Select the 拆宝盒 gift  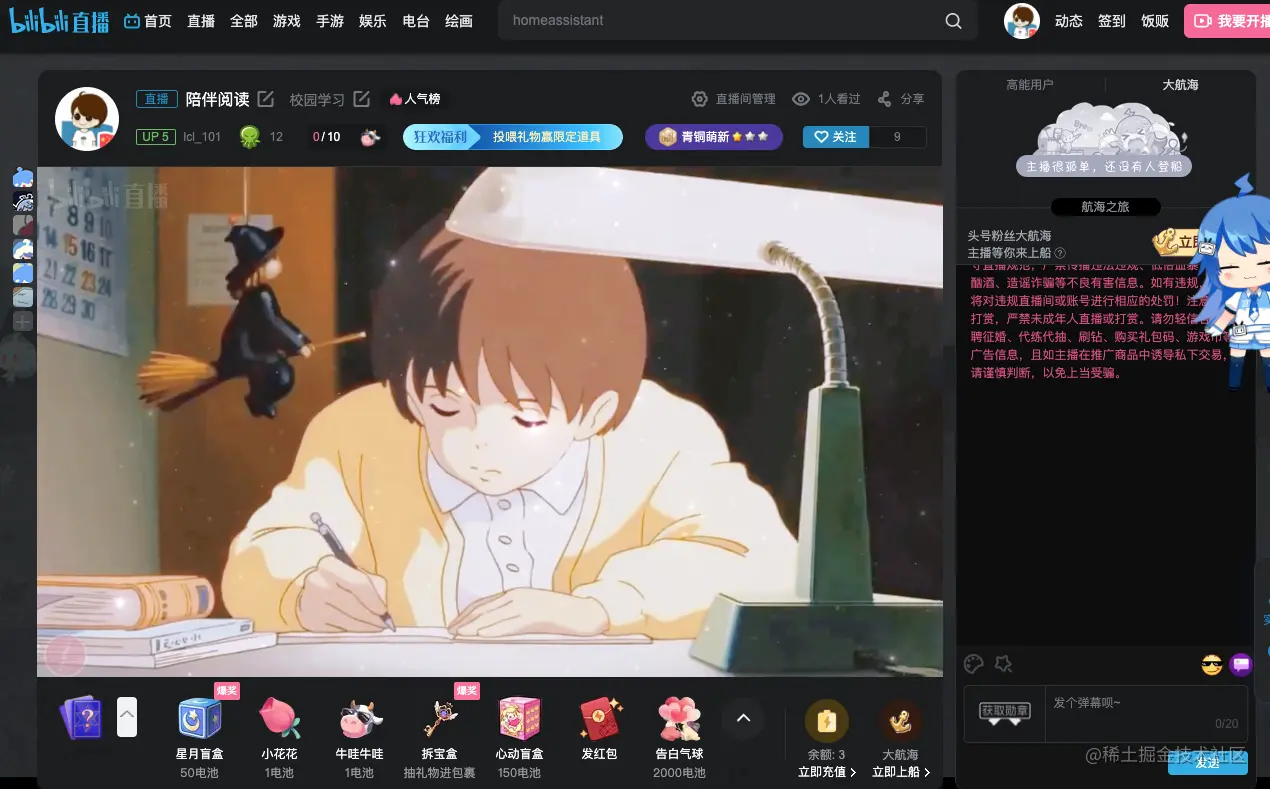coord(440,732)
